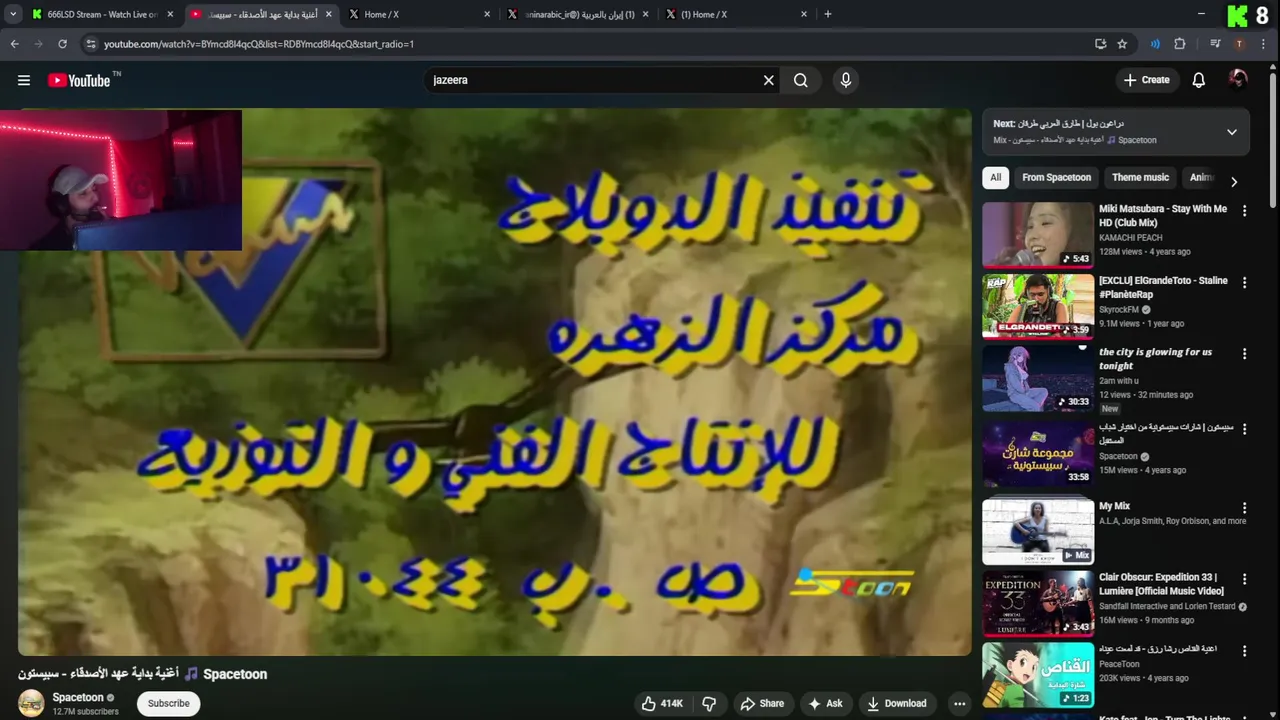Go back in browser history
This screenshot has width=1280, height=720.
click(14, 44)
